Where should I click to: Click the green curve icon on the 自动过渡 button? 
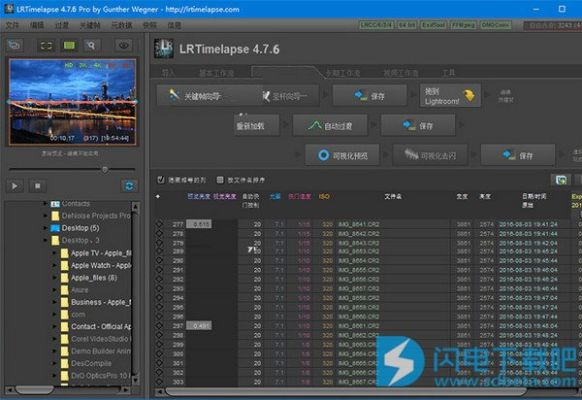pos(315,125)
